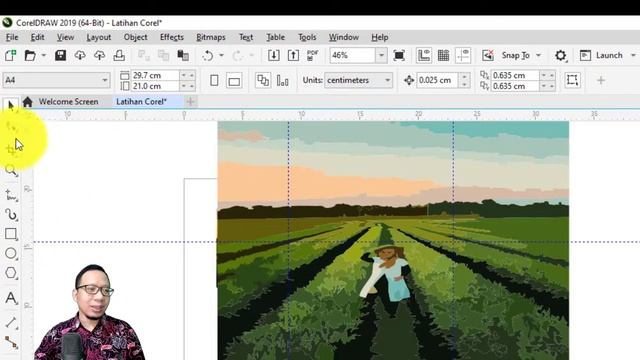
Task: Open the Bitmaps menu
Action: click(211, 37)
